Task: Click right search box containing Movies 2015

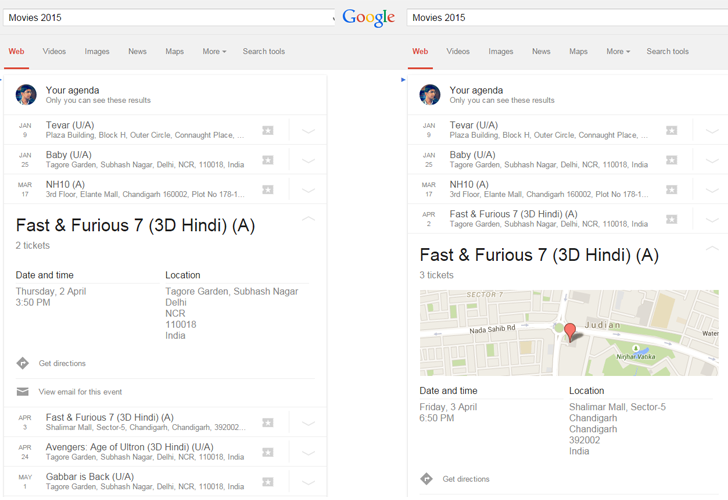Action: tap(567, 18)
